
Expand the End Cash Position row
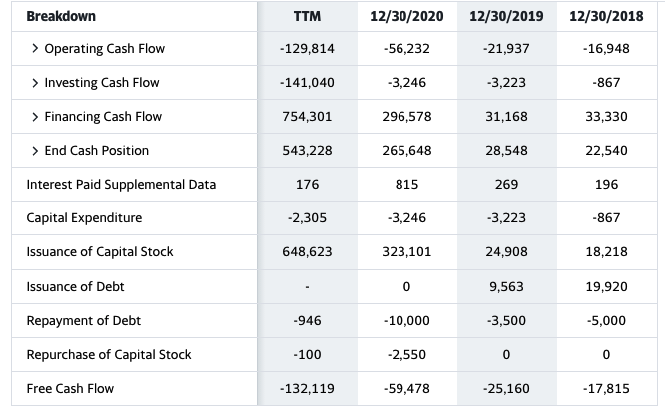coord(35,151)
